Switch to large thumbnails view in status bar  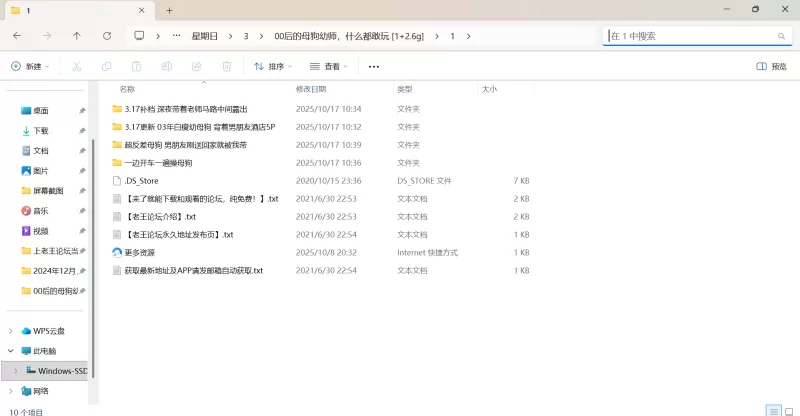[788, 410]
